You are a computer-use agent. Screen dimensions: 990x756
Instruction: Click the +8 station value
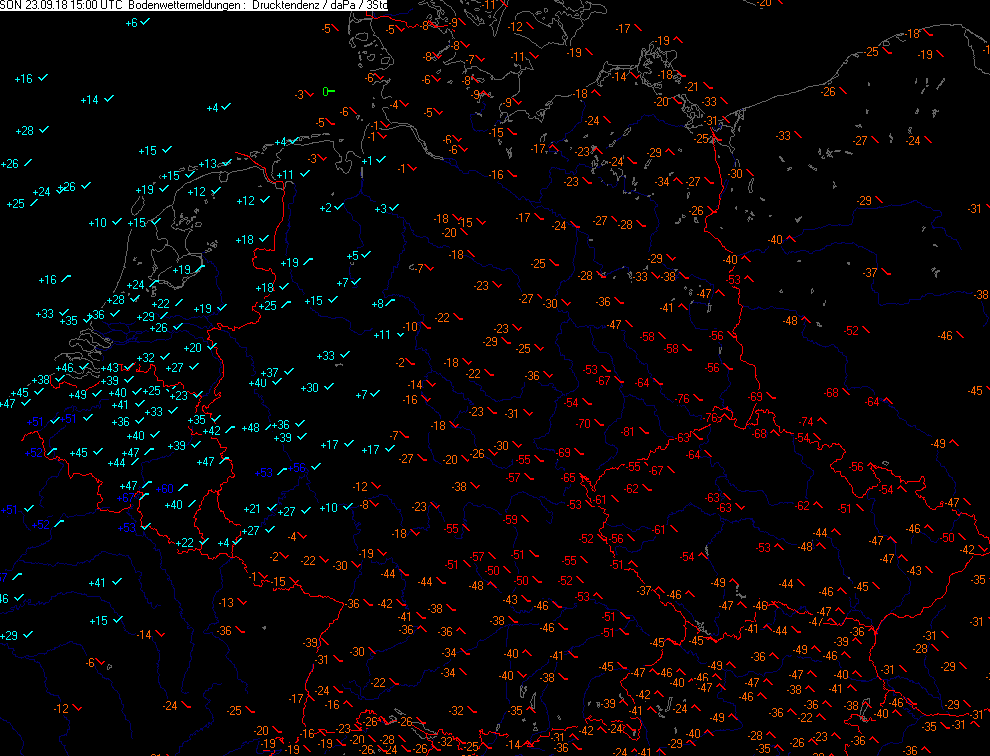pos(377,305)
